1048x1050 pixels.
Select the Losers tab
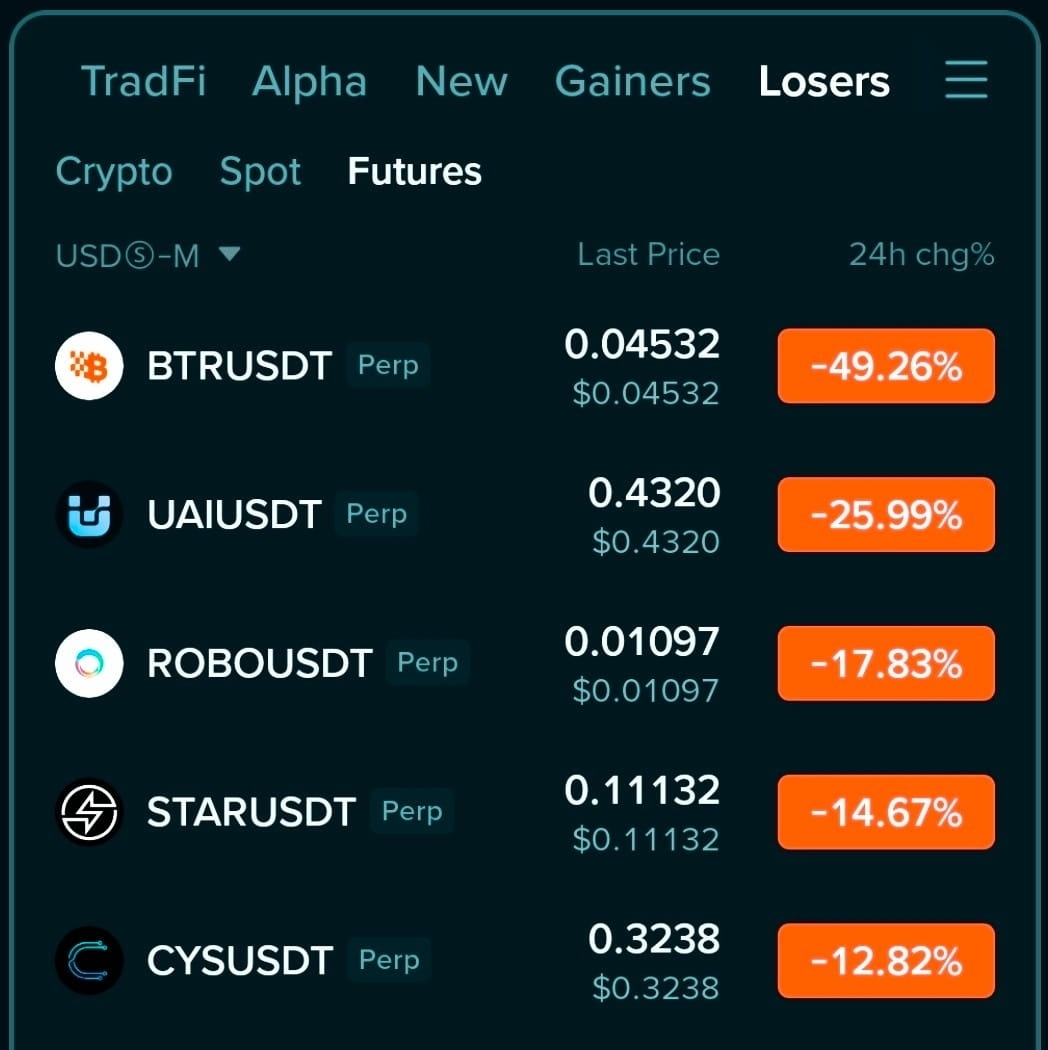point(824,81)
